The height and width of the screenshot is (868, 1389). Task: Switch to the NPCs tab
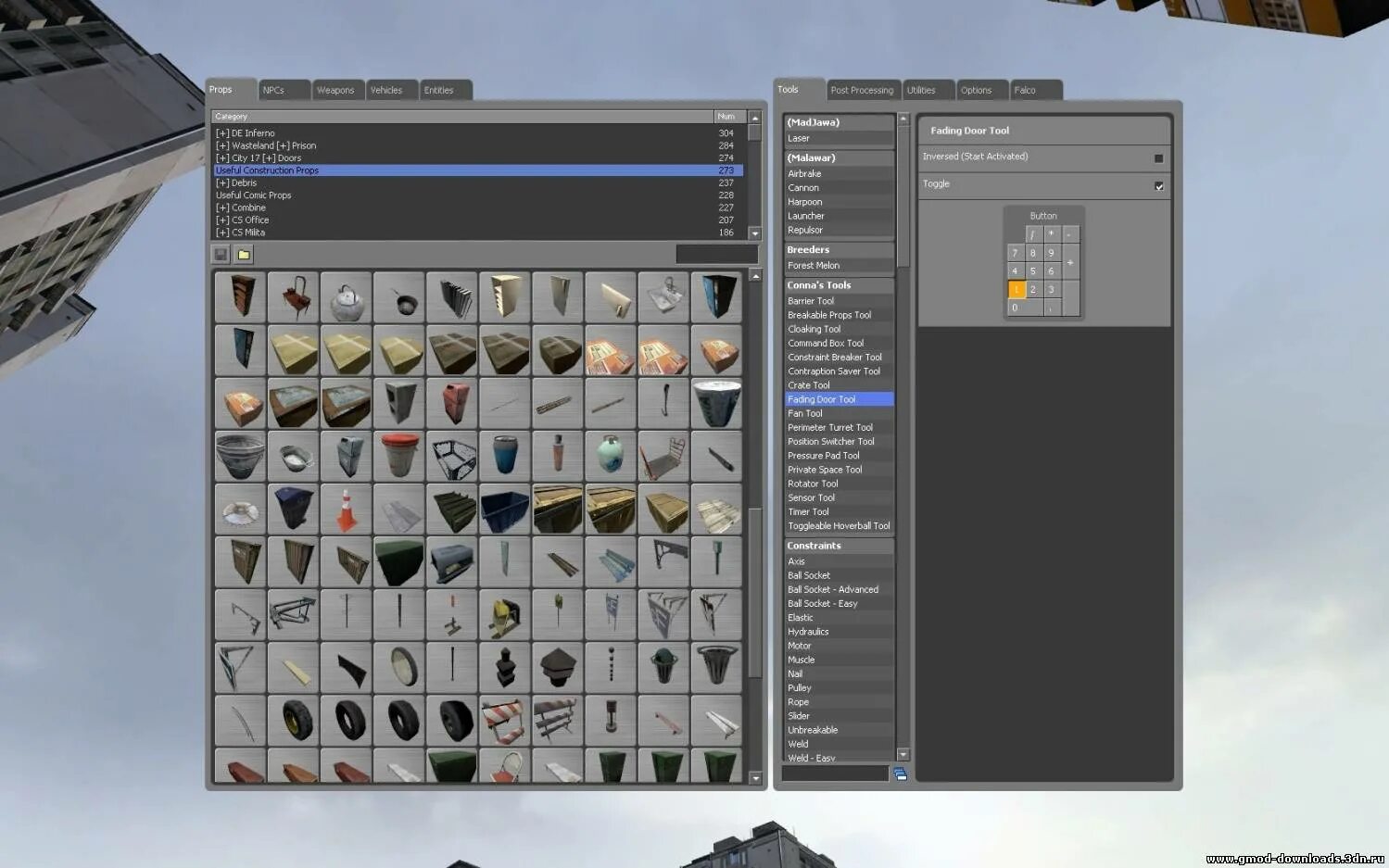[284, 90]
